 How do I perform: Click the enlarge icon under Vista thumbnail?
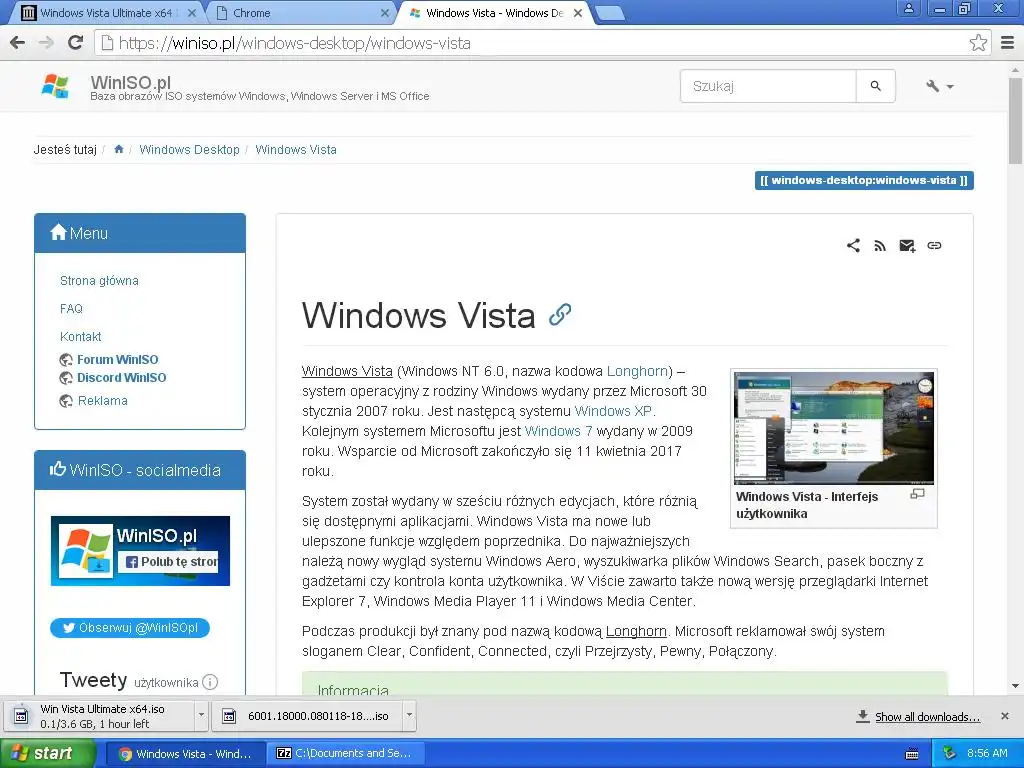pos(918,494)
